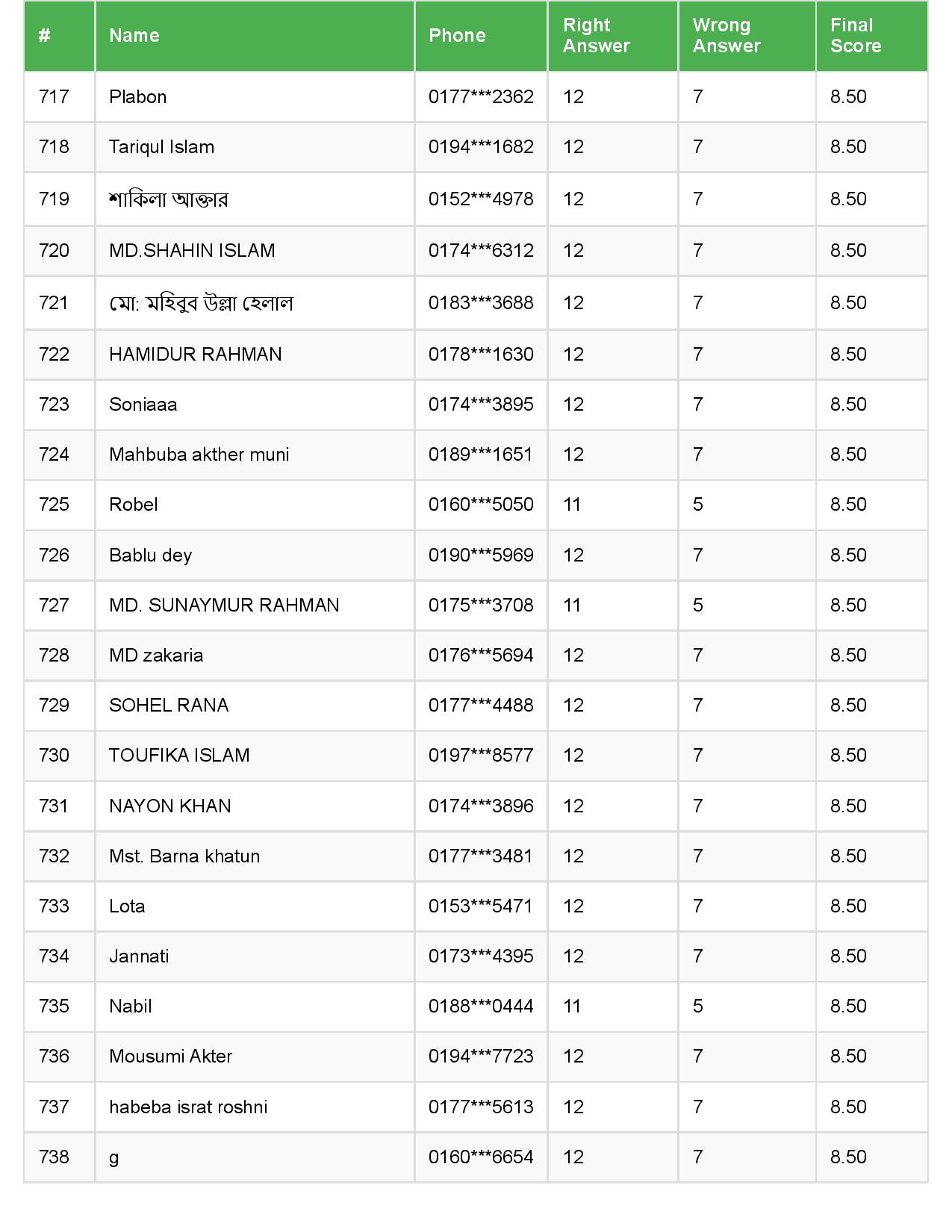Select the name Plabon in row 717
Viewport: 952px width, 1232px height.
[x=138, y=97]
